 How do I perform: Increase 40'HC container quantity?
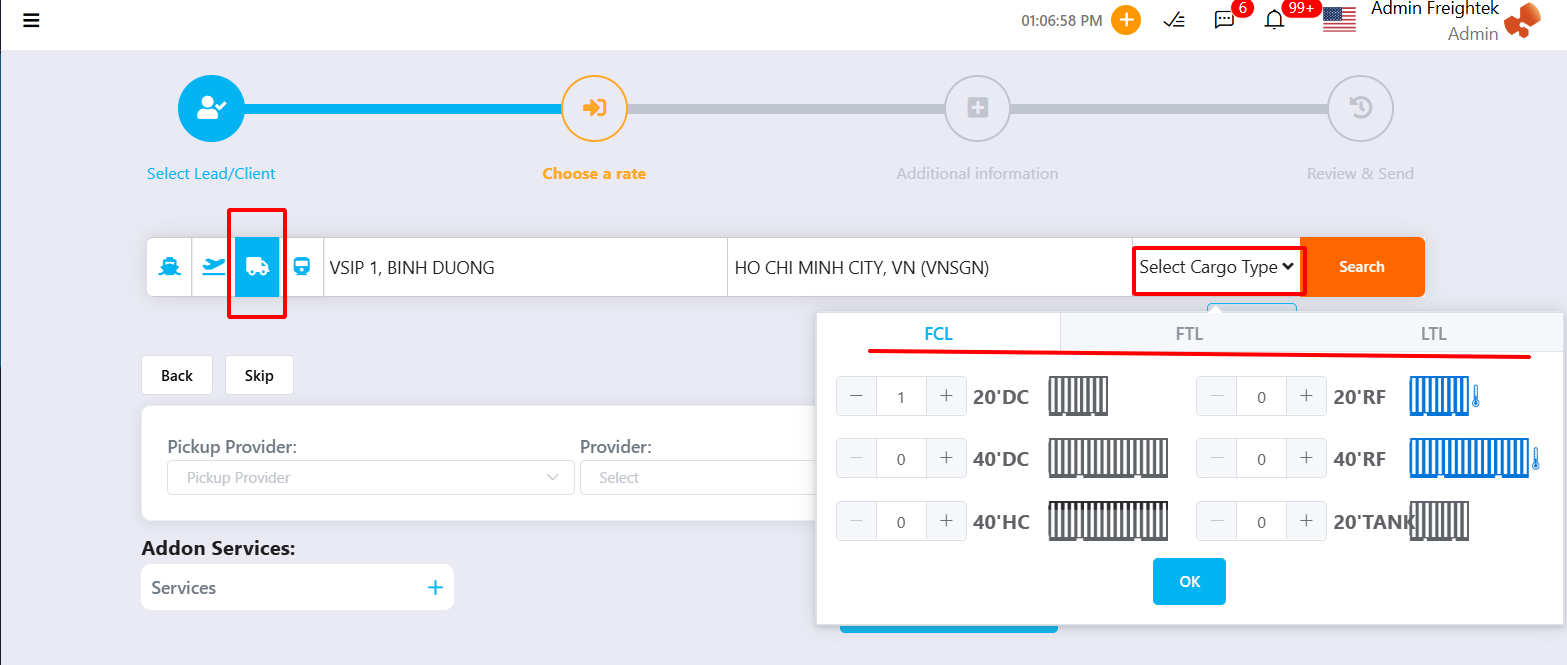click(946, 521)
